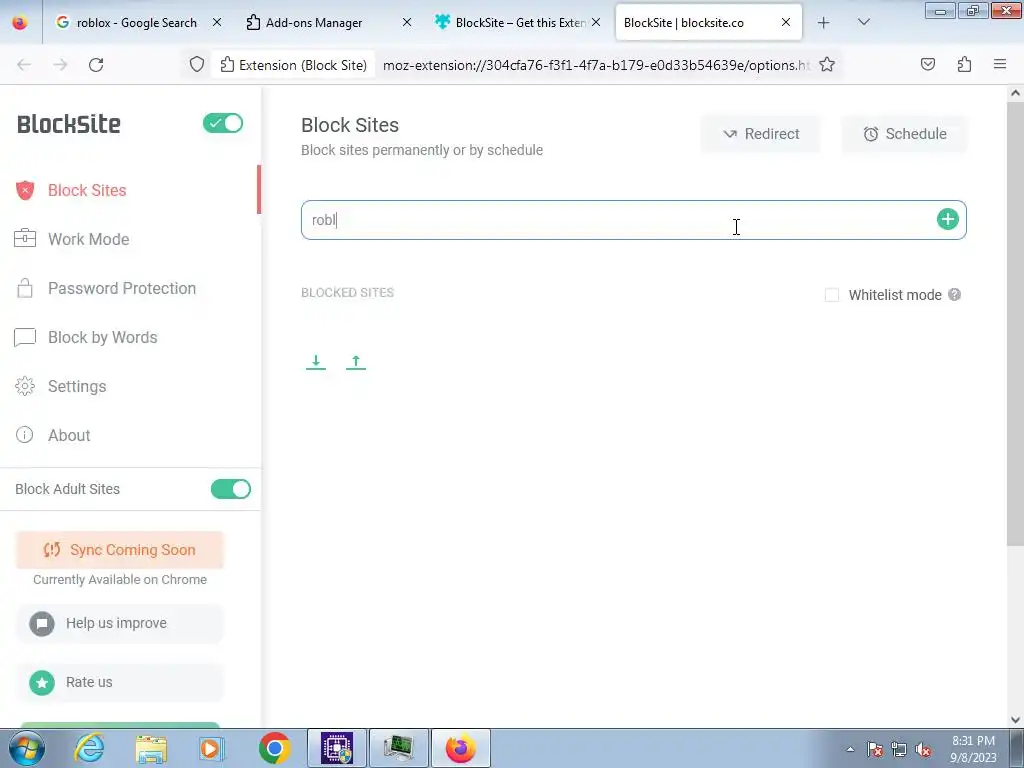Viewport: 1024px width, 768px height.
Task: Click the Schedule button
Action: point(904,134)
